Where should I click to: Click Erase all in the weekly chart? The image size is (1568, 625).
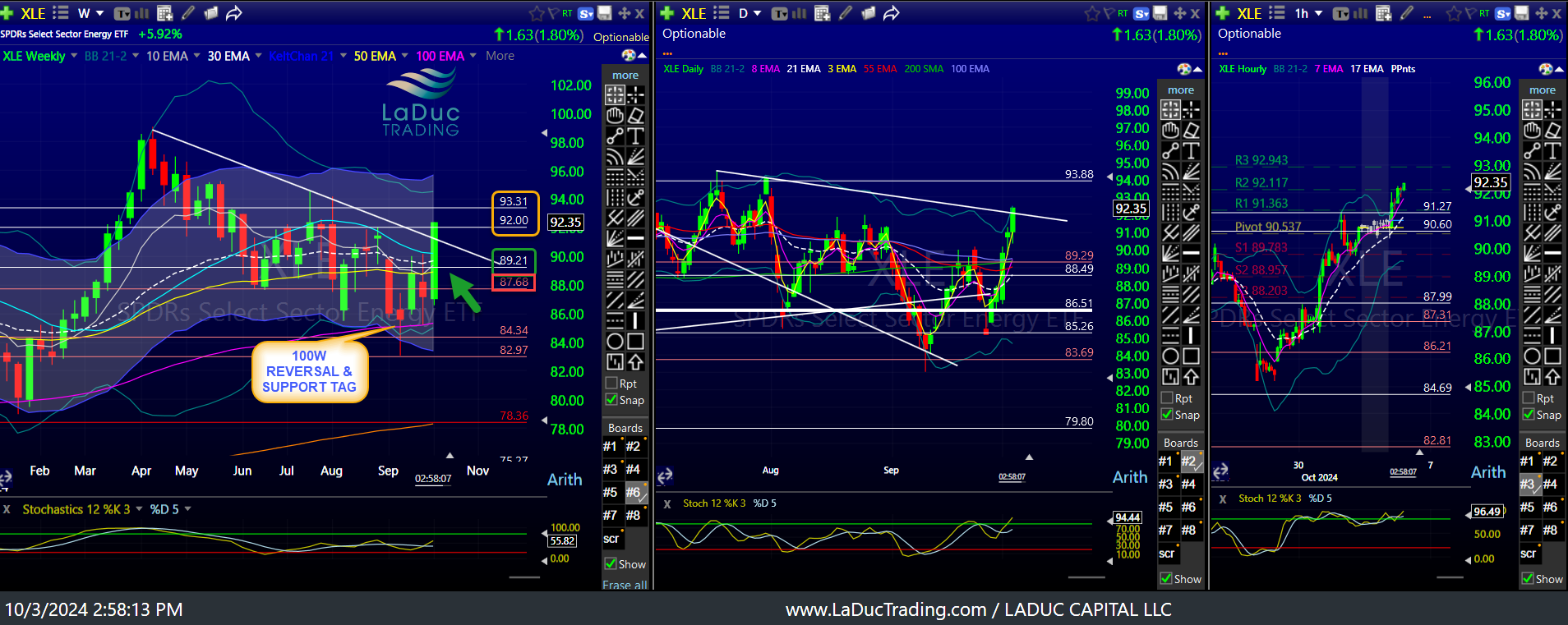(625, 585)
